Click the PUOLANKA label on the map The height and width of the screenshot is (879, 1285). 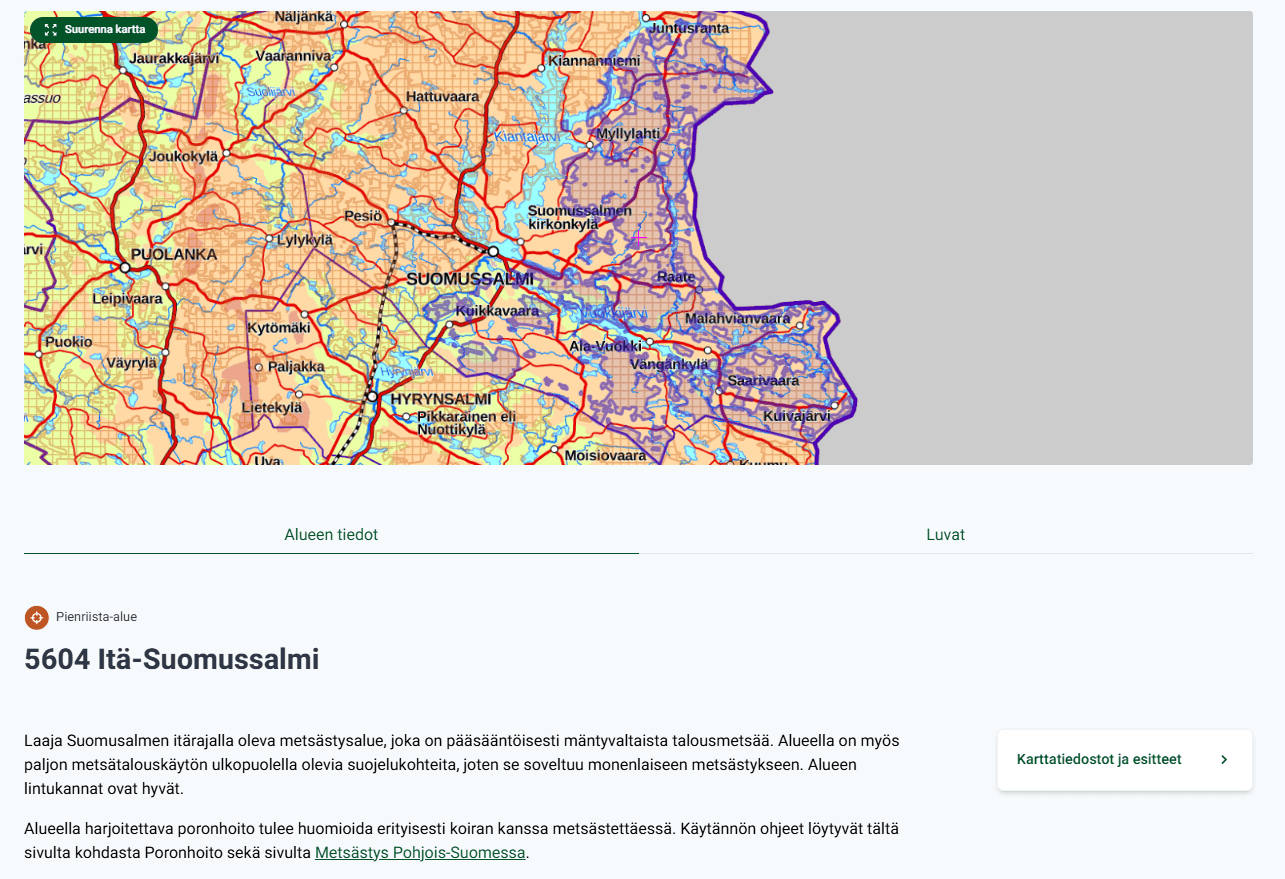[x=174, y=255]
